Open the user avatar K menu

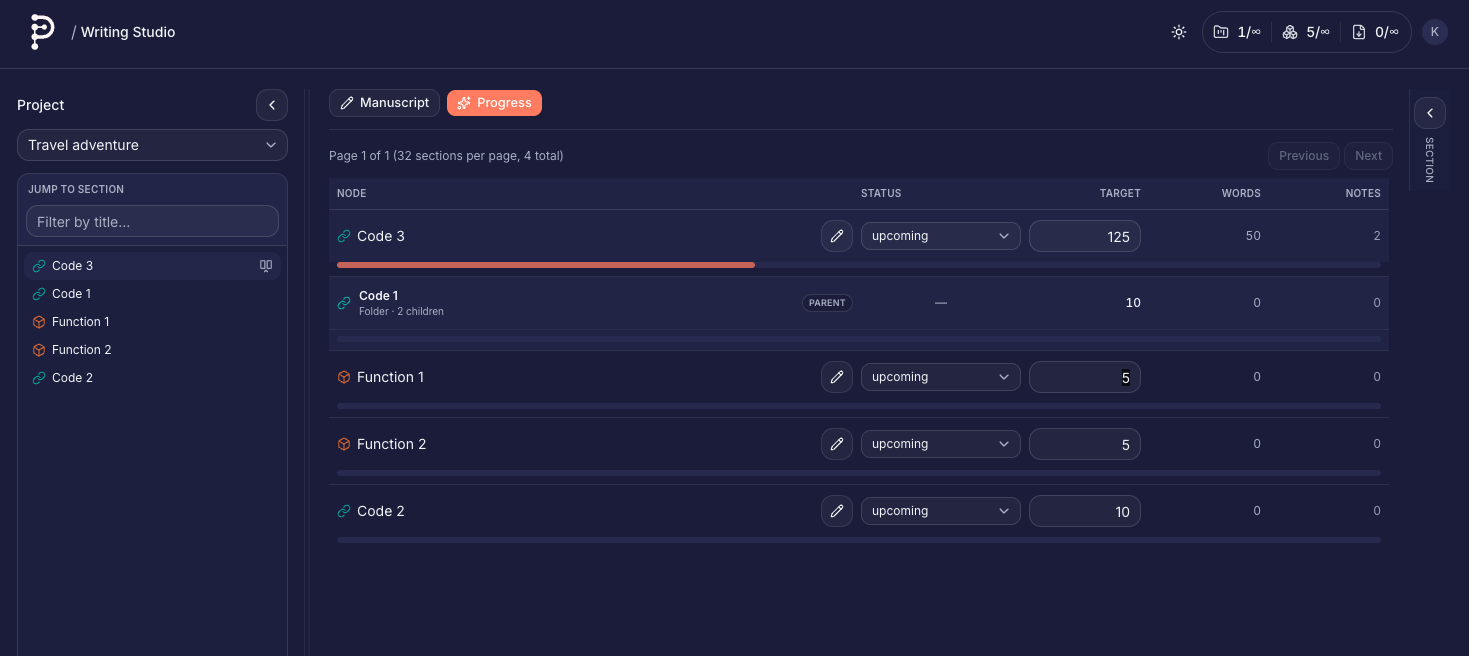[1434, 32]
